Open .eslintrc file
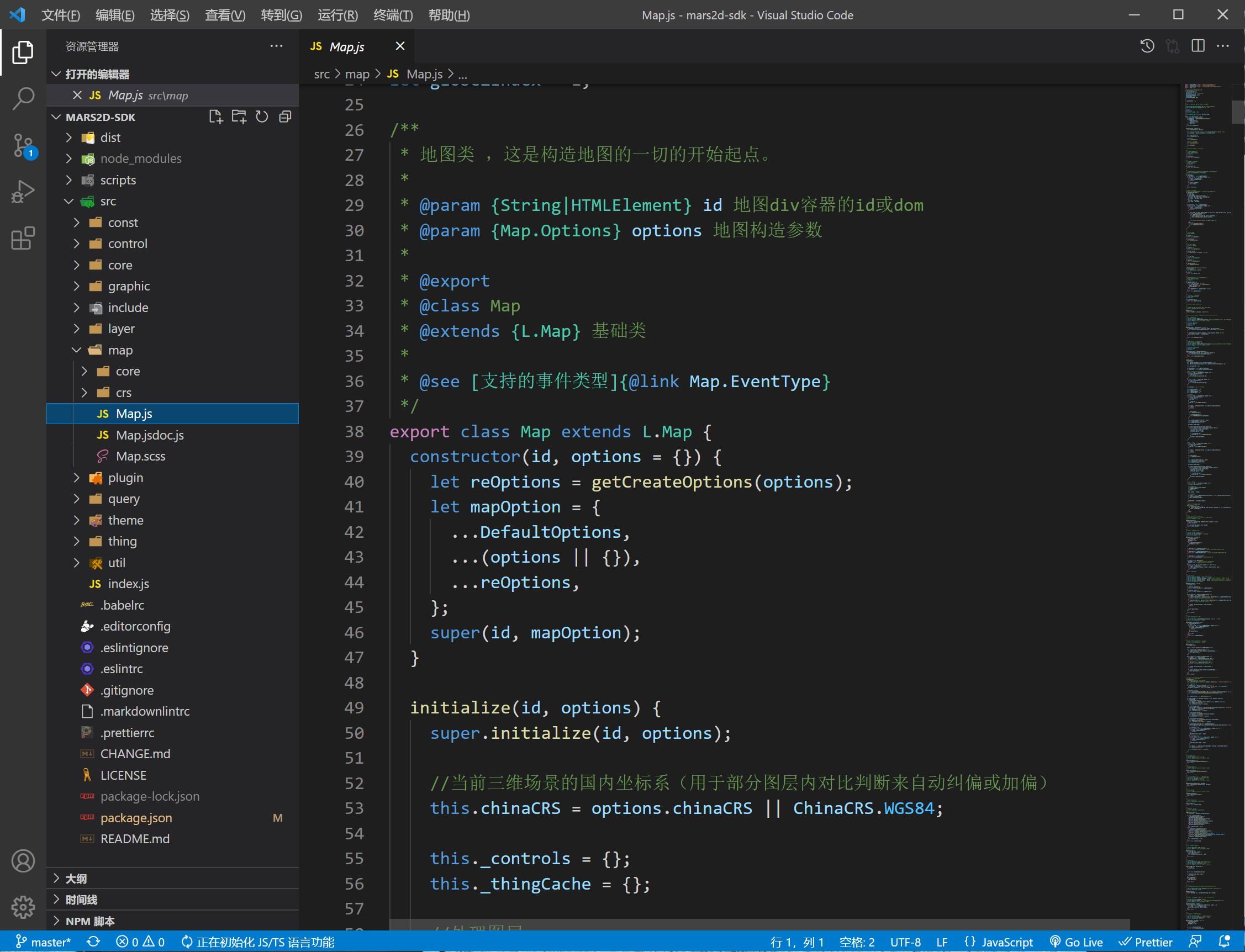Image resolution: width=1245 pixels, height=952 pixels. pyautogui.click(x=173, y=669)
